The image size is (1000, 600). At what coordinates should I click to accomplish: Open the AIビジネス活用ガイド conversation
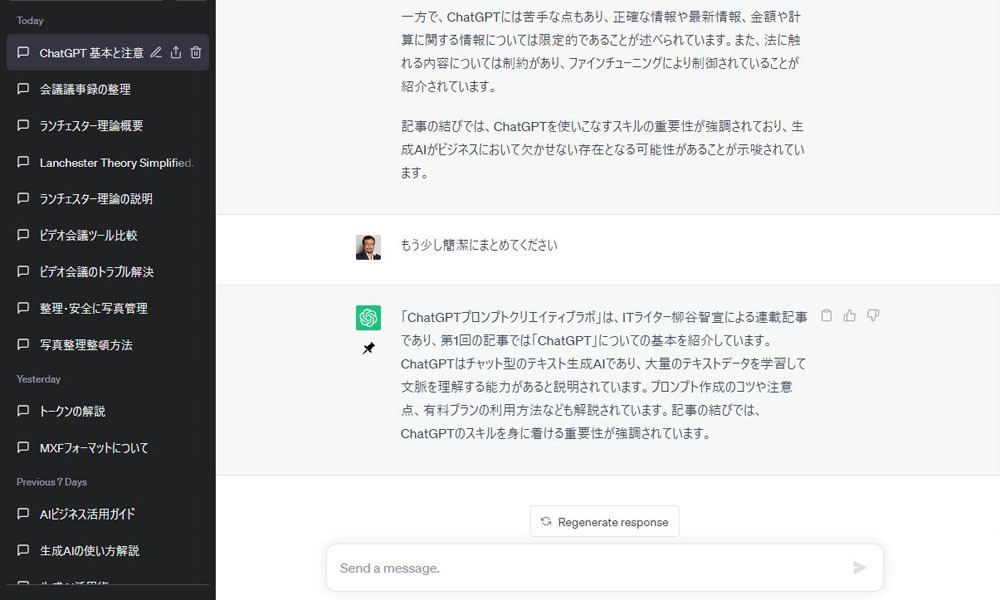tap(108, 514)
